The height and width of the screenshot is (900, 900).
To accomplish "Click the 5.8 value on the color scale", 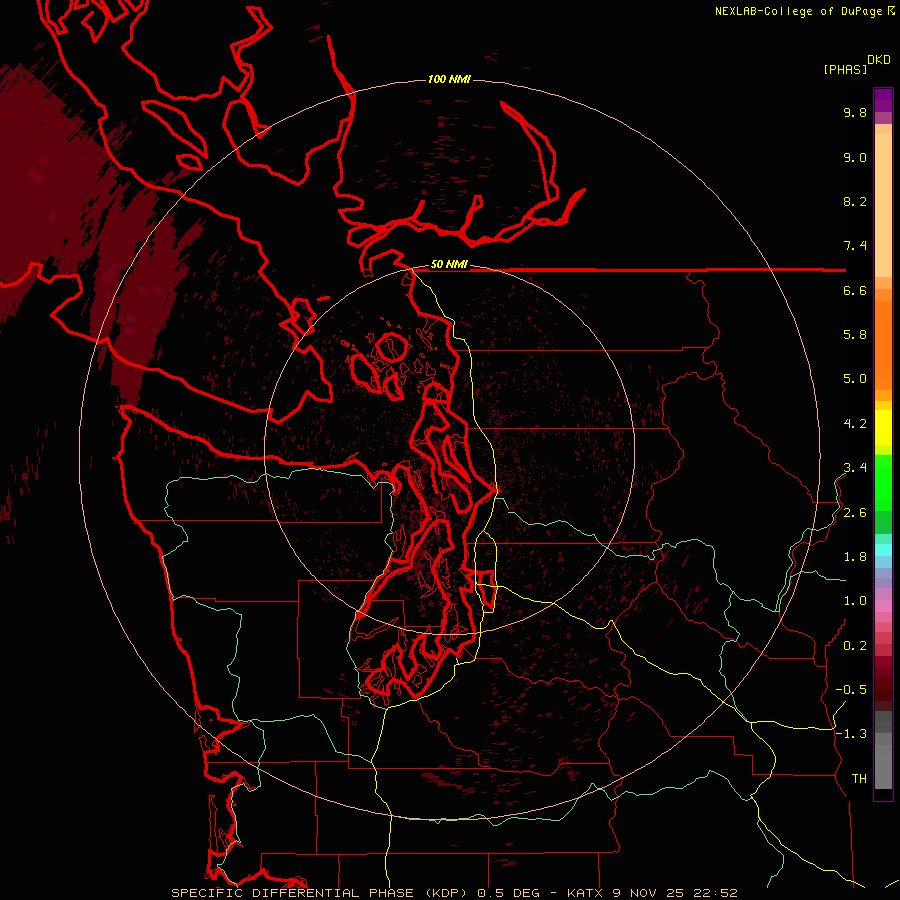I will (855, 335).
